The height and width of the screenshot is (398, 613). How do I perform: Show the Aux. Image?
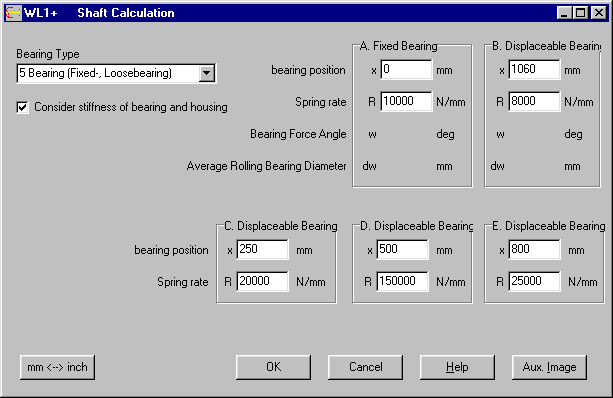(549, 367)
